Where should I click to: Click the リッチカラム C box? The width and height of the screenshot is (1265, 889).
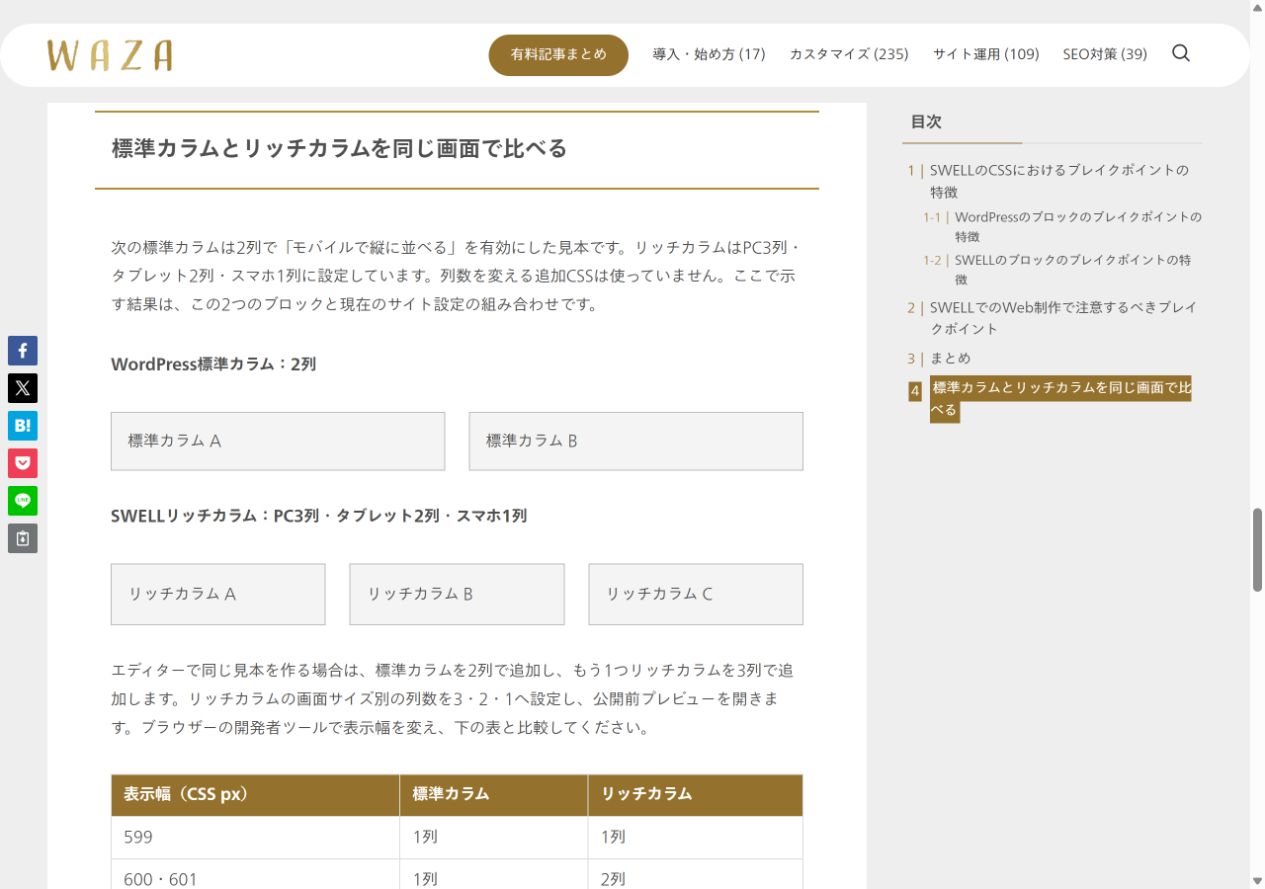(696, 594)
